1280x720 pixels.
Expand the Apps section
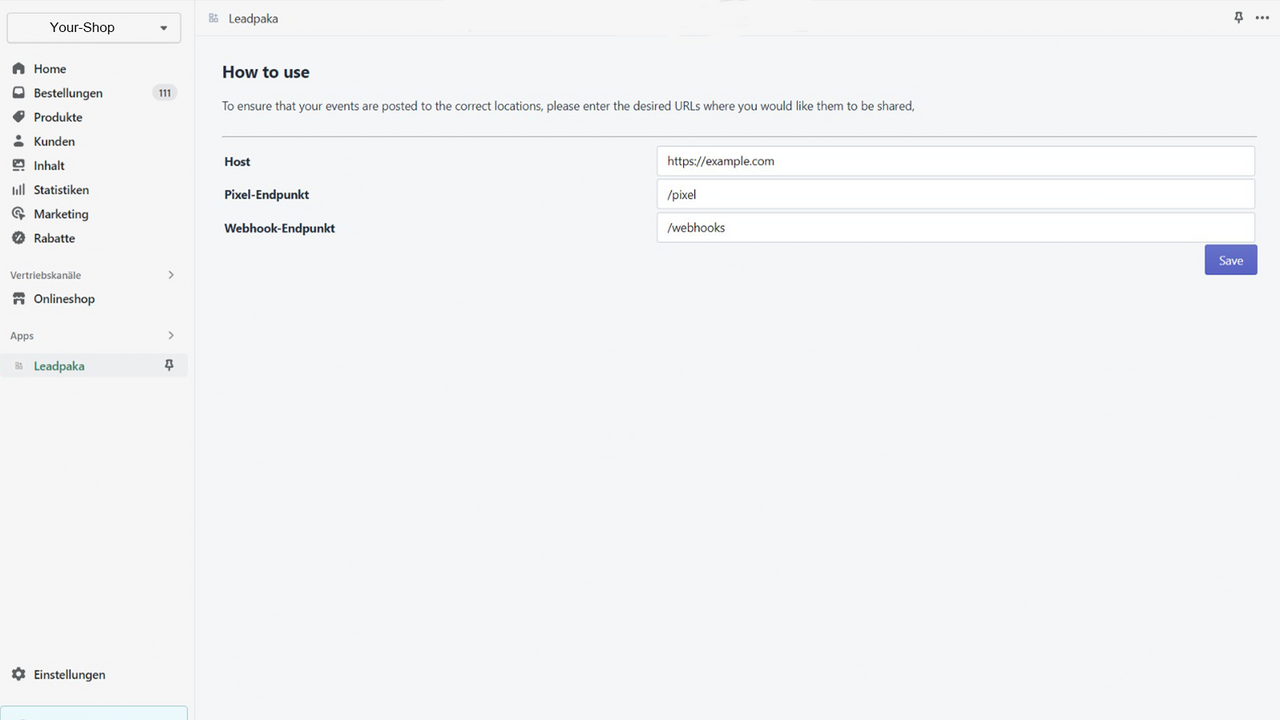pos(170,335)
